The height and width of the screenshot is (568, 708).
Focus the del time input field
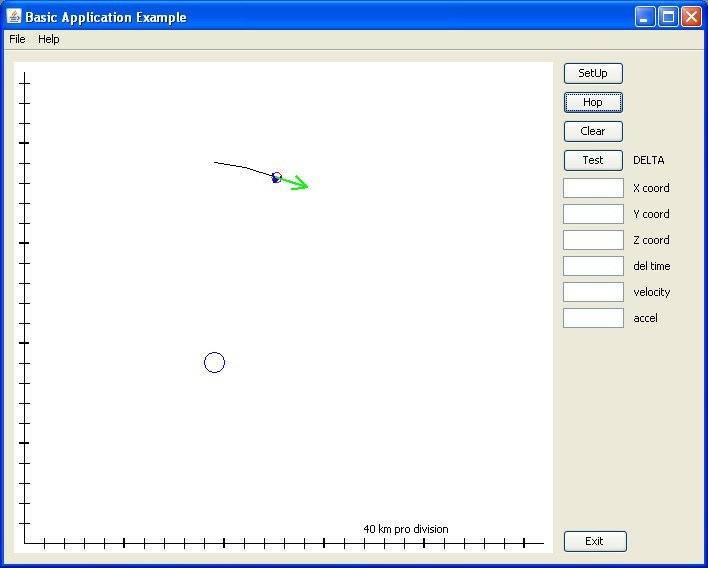point(593,266)
